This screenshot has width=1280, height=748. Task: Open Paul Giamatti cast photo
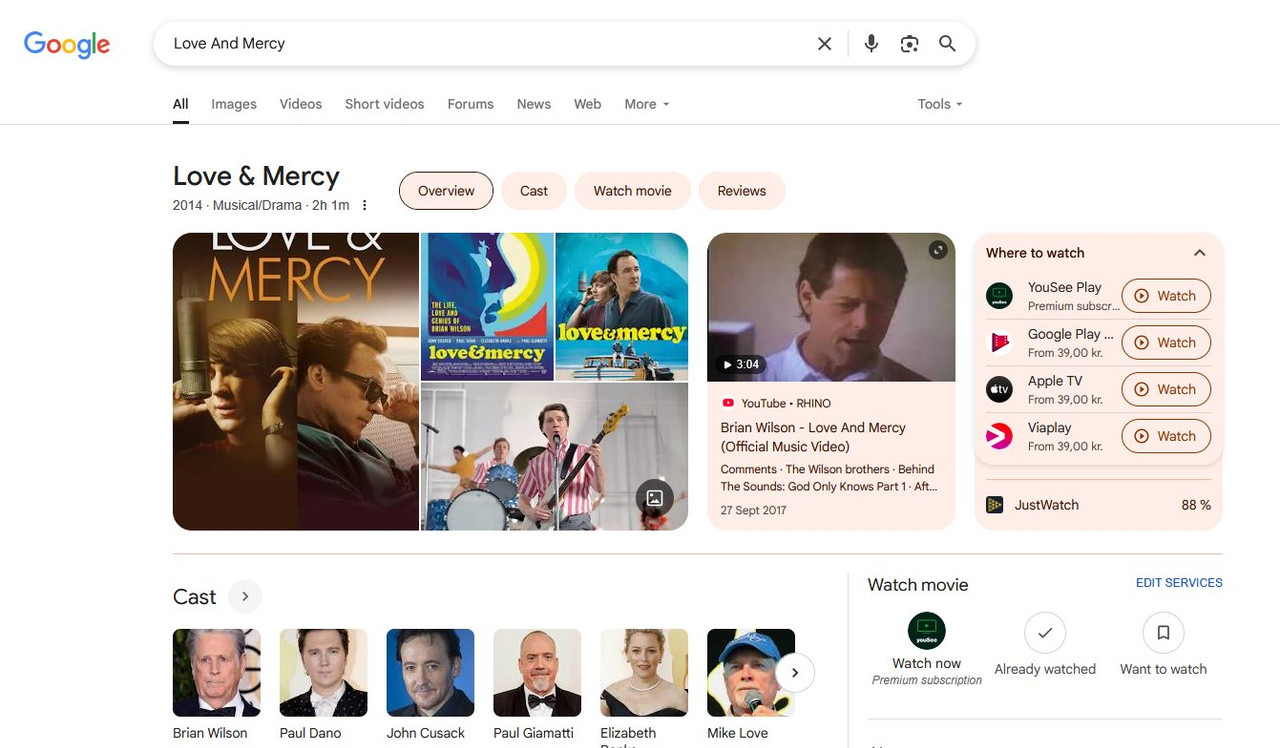538,673
